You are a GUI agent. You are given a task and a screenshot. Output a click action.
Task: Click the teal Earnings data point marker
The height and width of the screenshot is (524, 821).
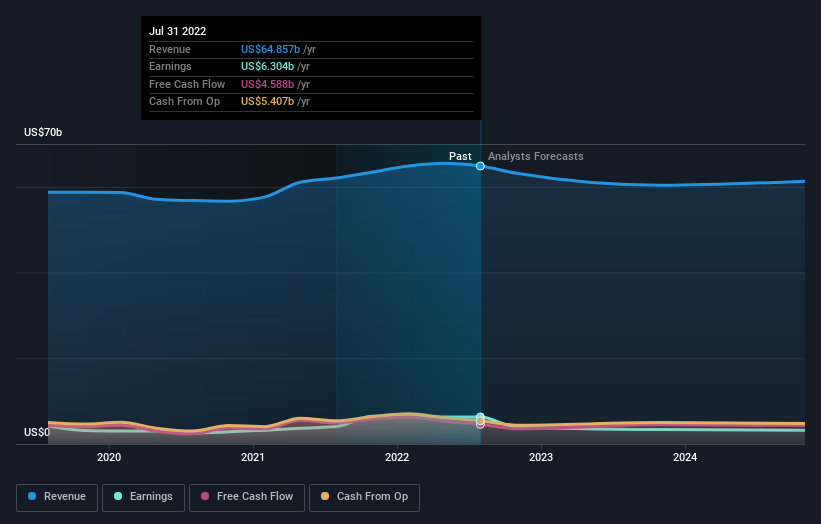[480, 417]
